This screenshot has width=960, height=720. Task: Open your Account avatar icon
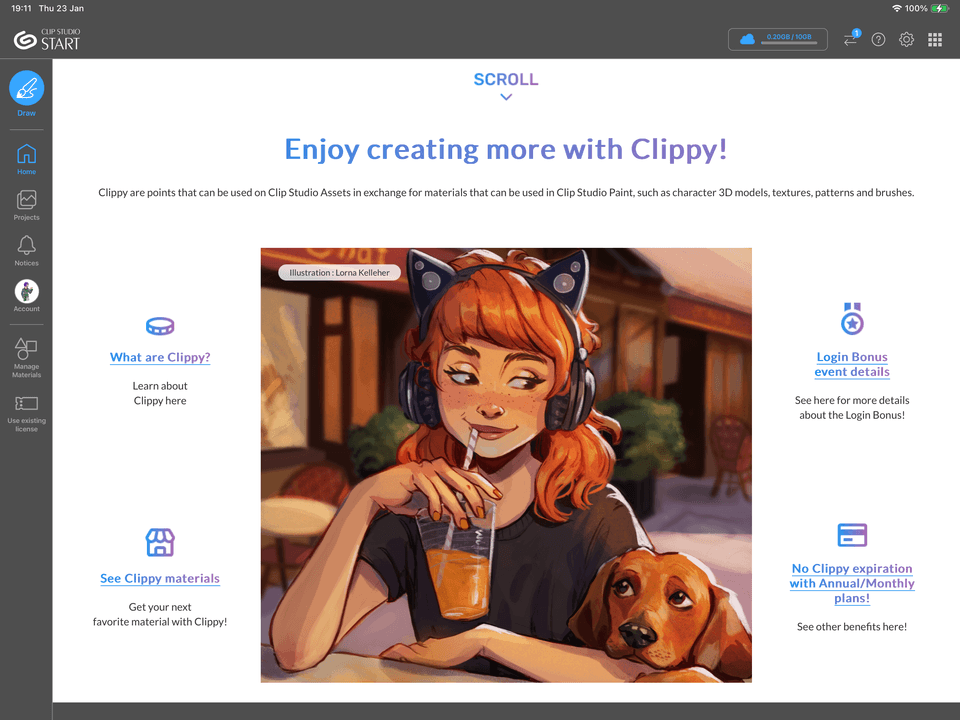(26, 293)
